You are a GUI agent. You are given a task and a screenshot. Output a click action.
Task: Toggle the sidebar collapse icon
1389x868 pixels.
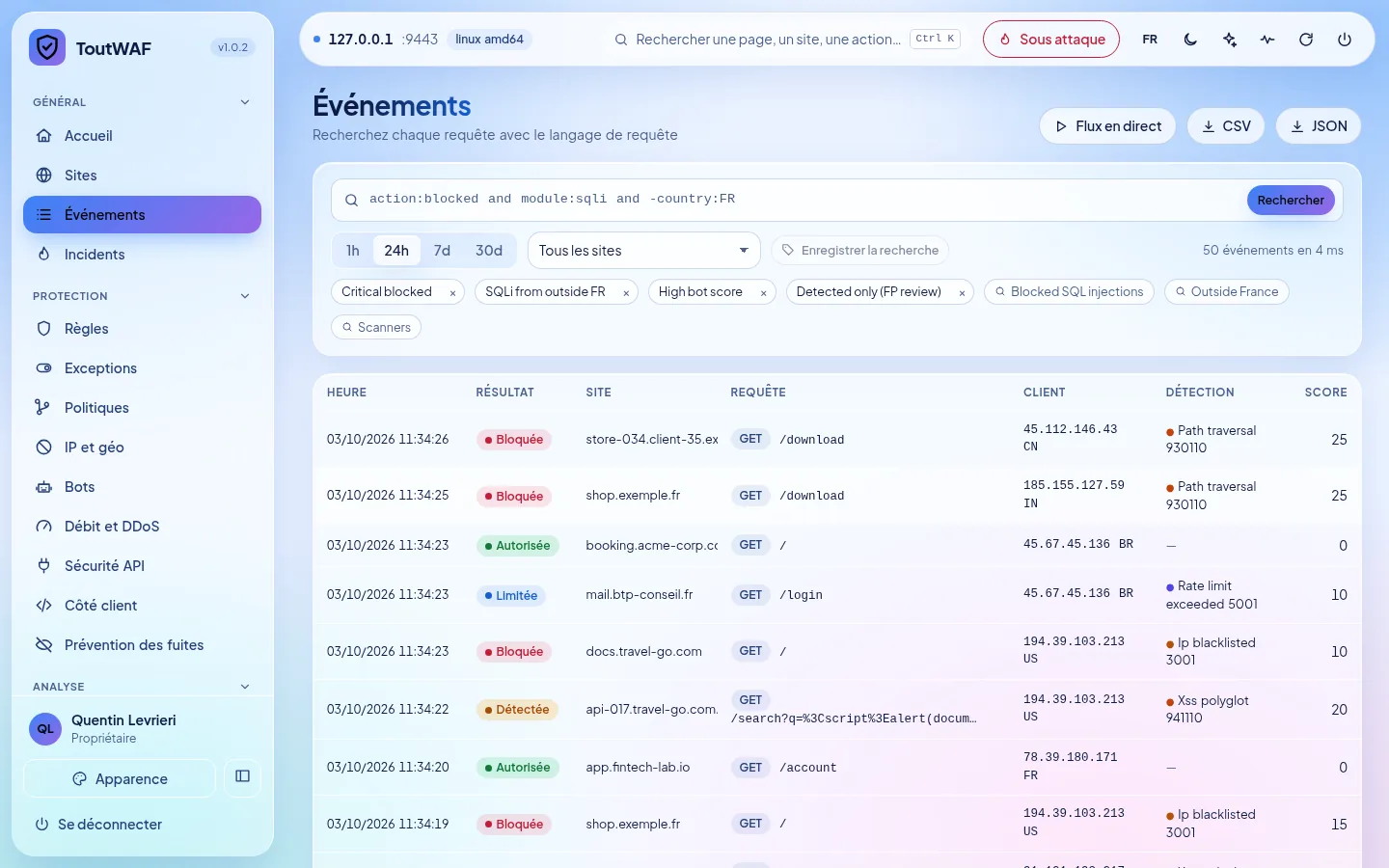(242, 776)
